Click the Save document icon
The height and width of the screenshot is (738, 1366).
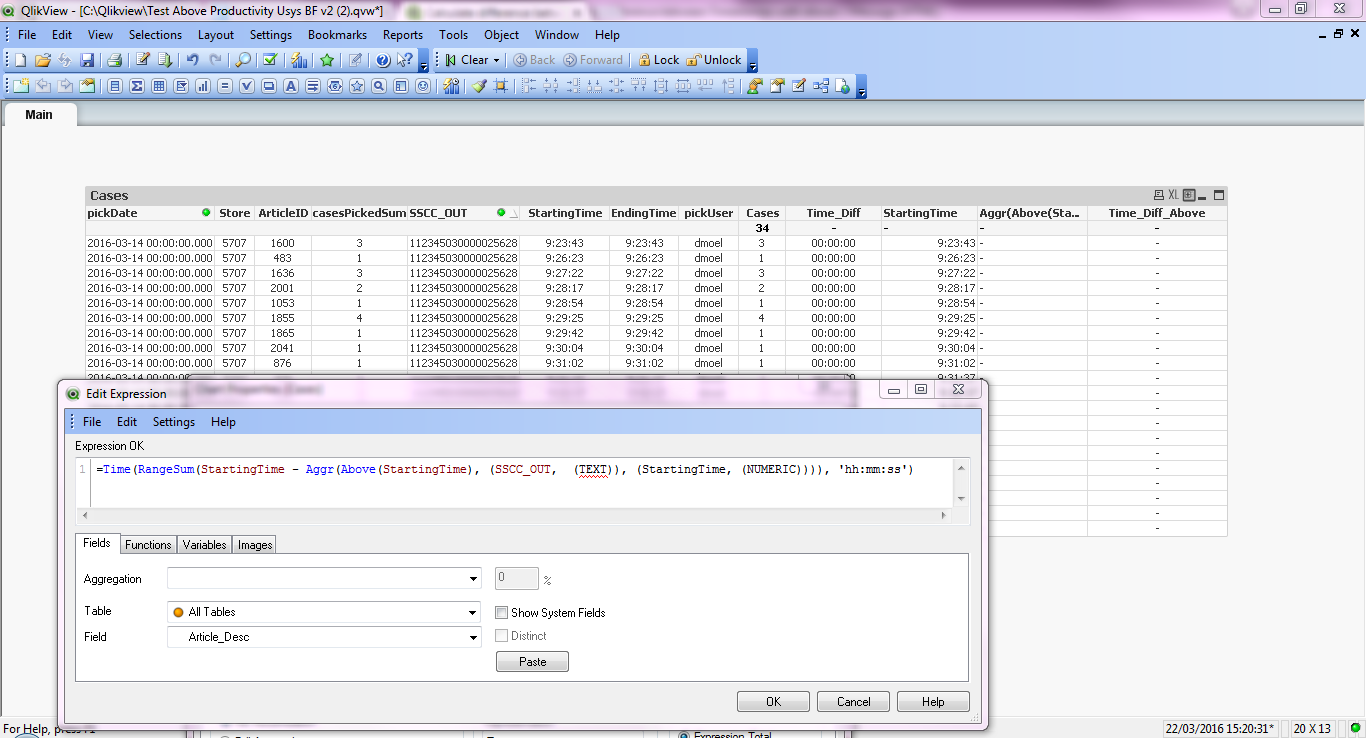[x=87, y=60]
